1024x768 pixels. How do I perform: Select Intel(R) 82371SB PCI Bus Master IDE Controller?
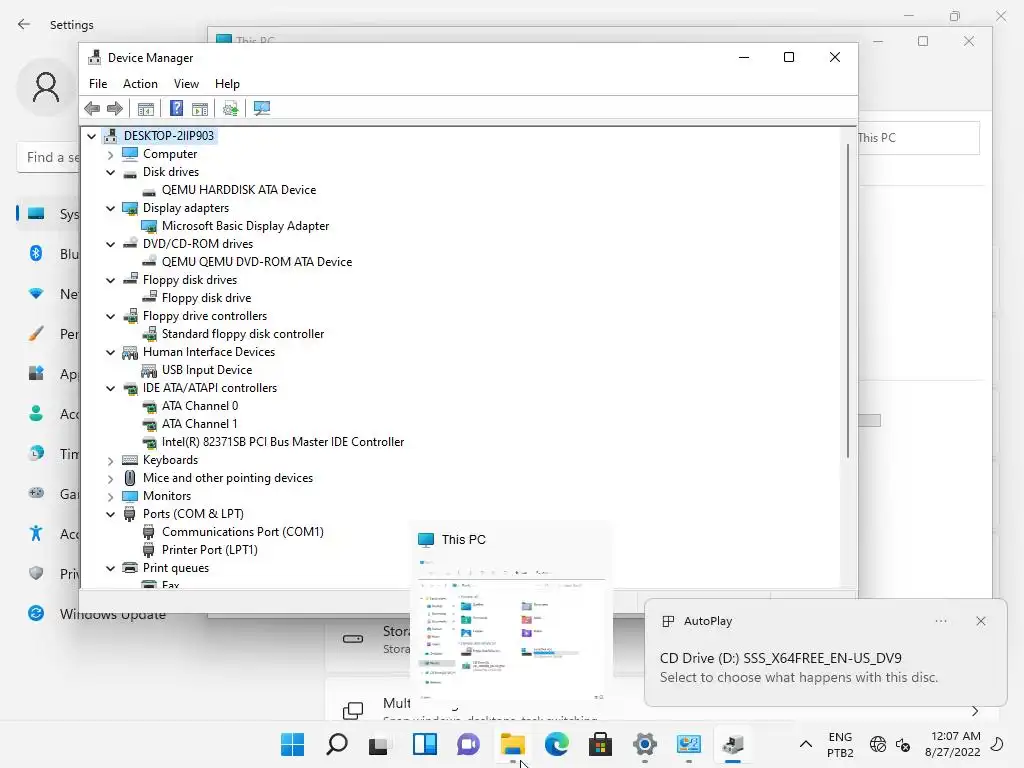click(x=283, y=442)
